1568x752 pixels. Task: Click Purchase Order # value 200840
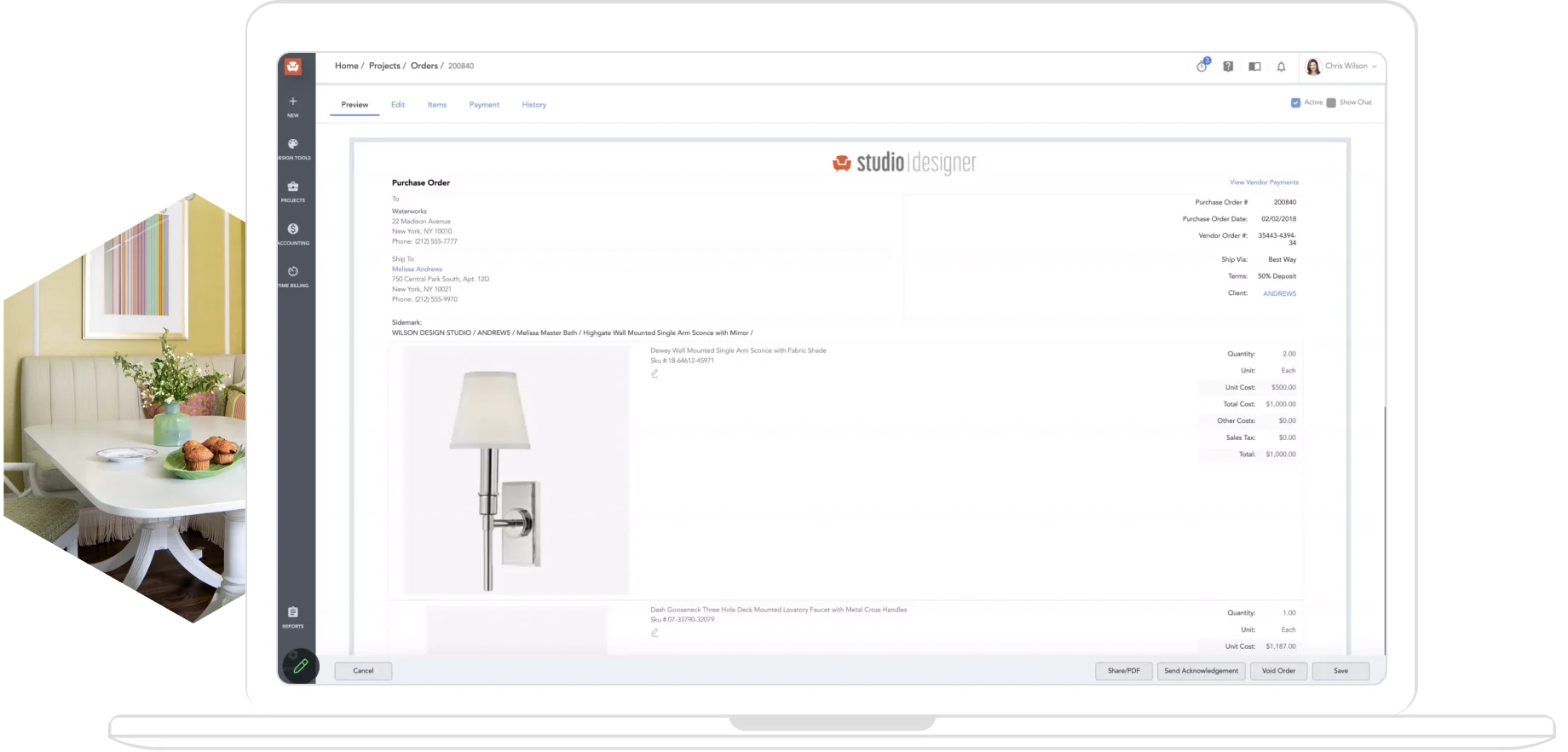click(x=1284, y=203)
